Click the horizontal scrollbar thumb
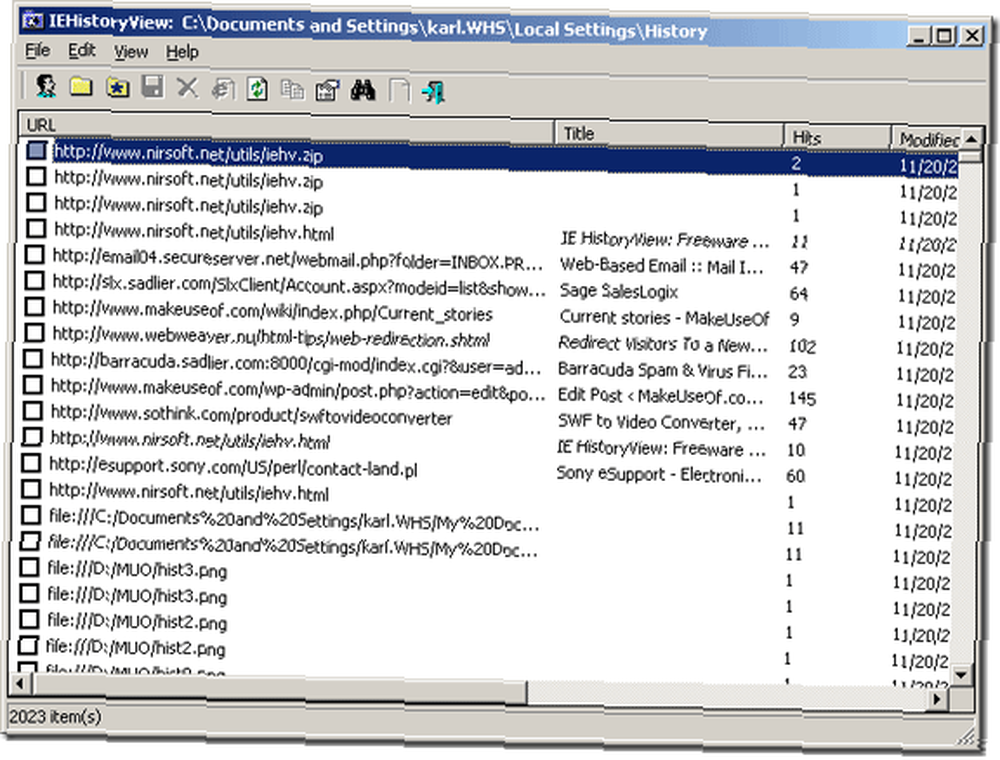This screenshot has height=760, width=1000. pos(278,689)
